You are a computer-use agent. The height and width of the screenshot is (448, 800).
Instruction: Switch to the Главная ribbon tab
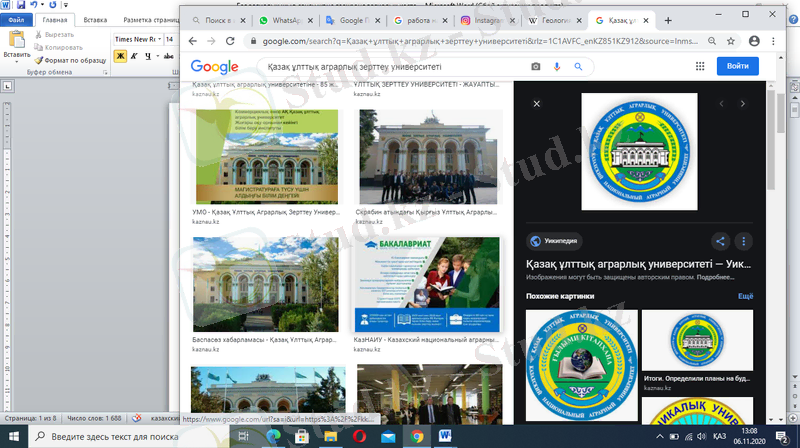point(55,20)
